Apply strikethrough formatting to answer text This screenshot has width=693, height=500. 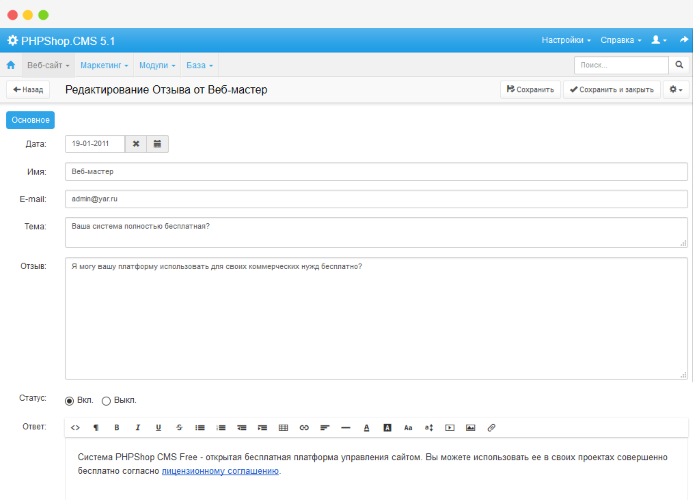coord(179,427)
